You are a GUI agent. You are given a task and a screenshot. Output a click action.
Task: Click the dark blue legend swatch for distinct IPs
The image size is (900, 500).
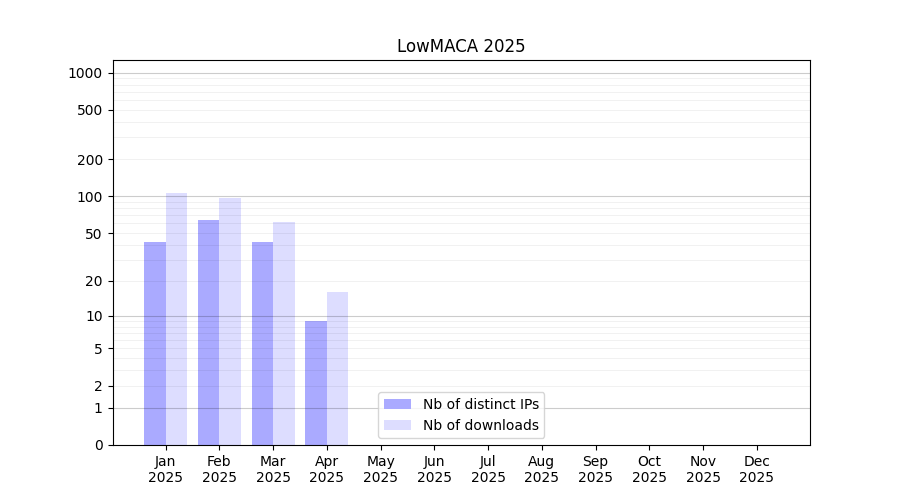point(397,404)
